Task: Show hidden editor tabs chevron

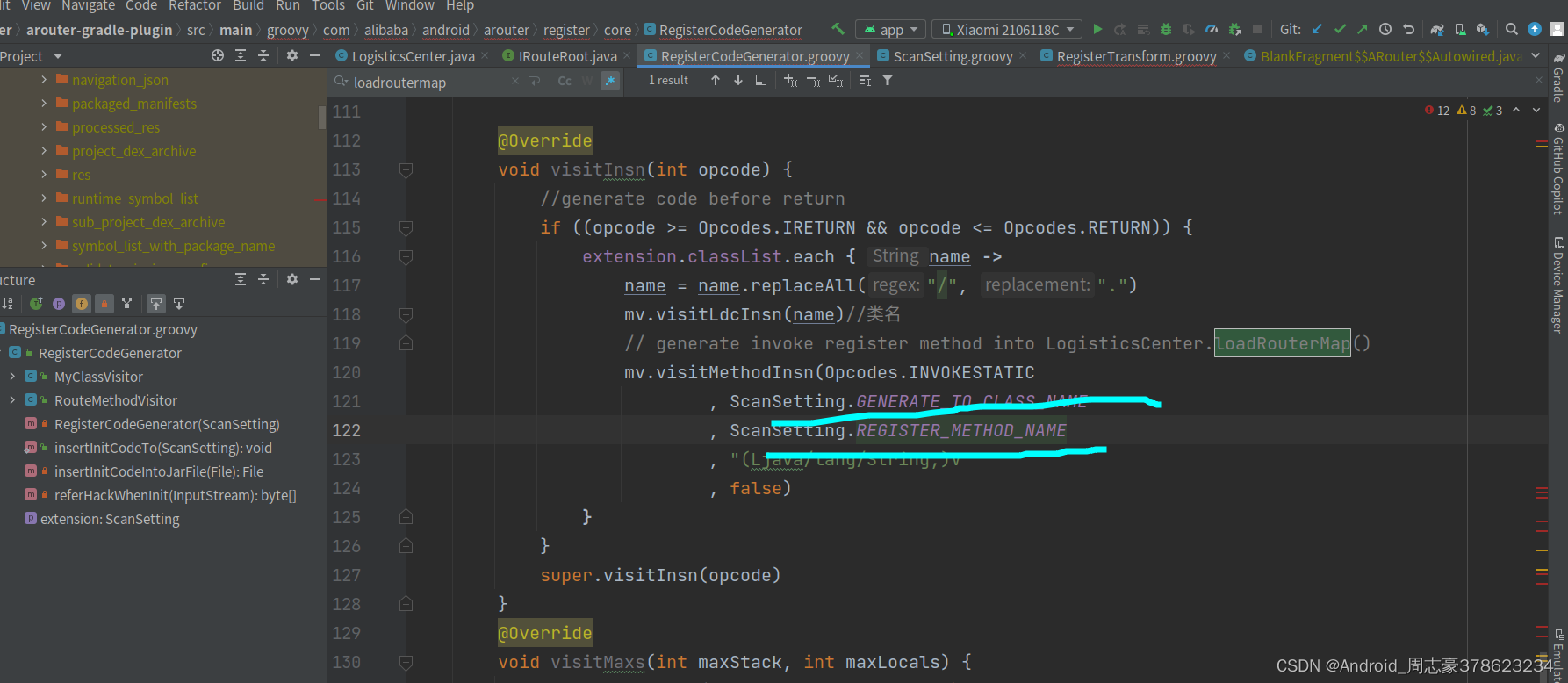Action: (x=1536, y=55)
